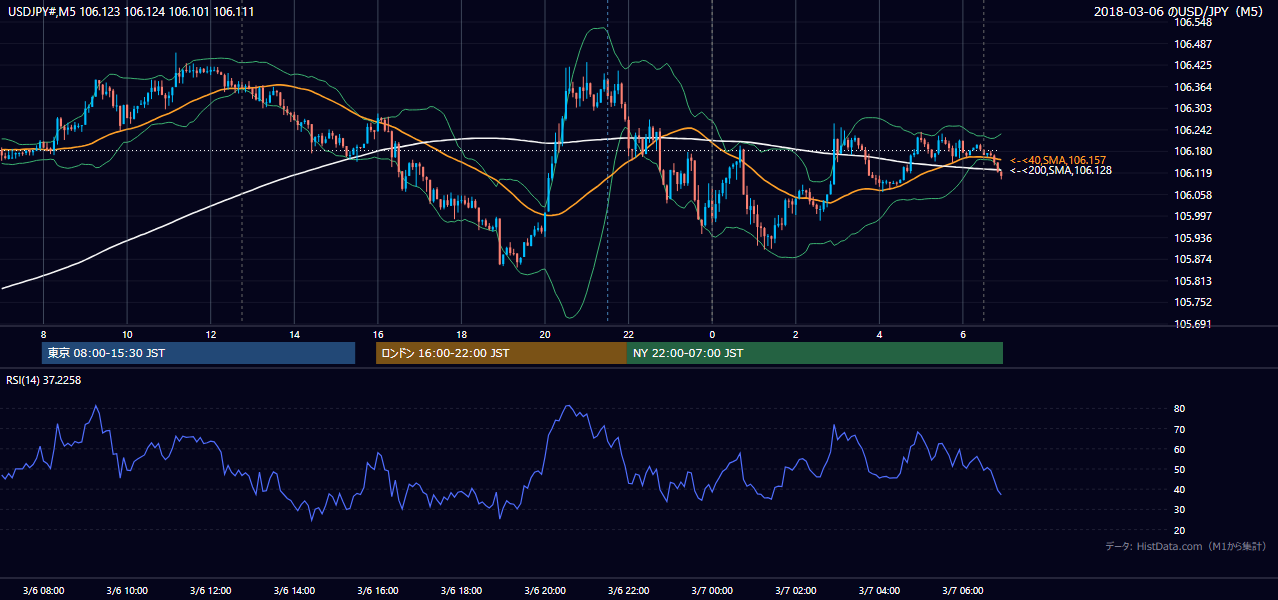Click the 106.058 price axis value
1278x600 pixels.
[x=1193, y=195]
